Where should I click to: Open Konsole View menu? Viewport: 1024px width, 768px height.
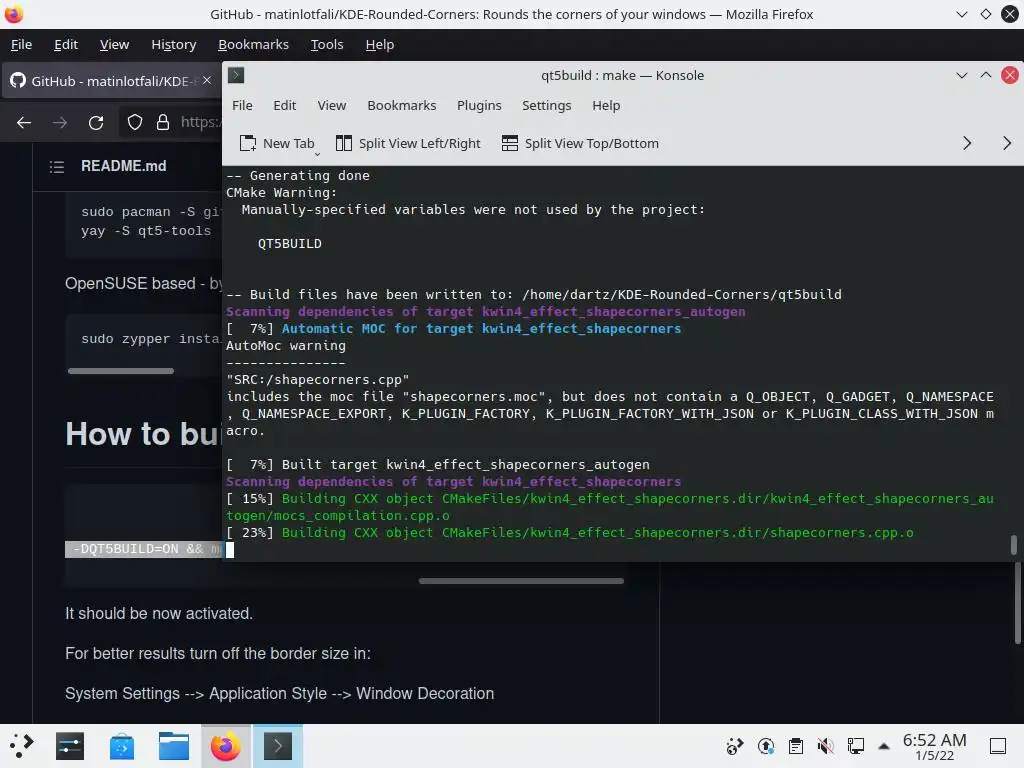tap(332, 105)
